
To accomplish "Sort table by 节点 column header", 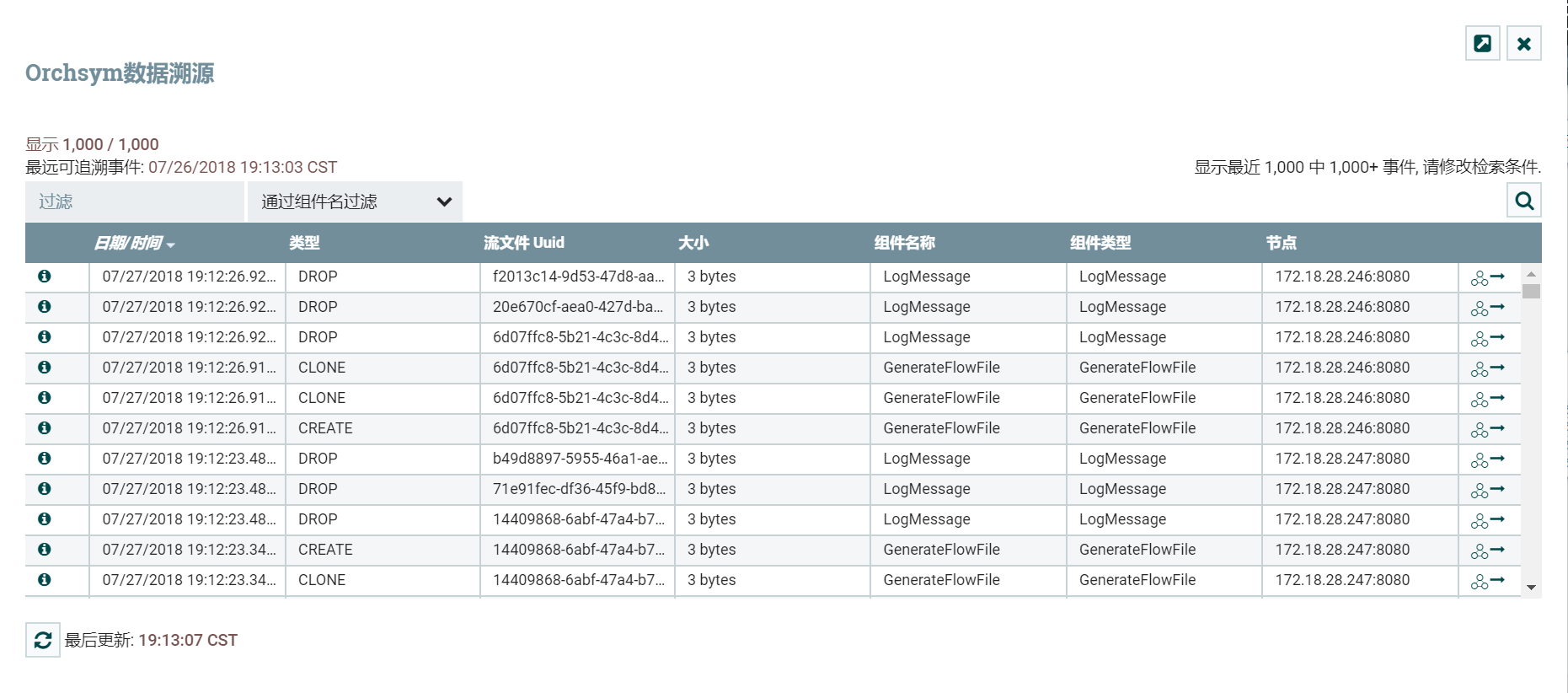I will 1281,243.
